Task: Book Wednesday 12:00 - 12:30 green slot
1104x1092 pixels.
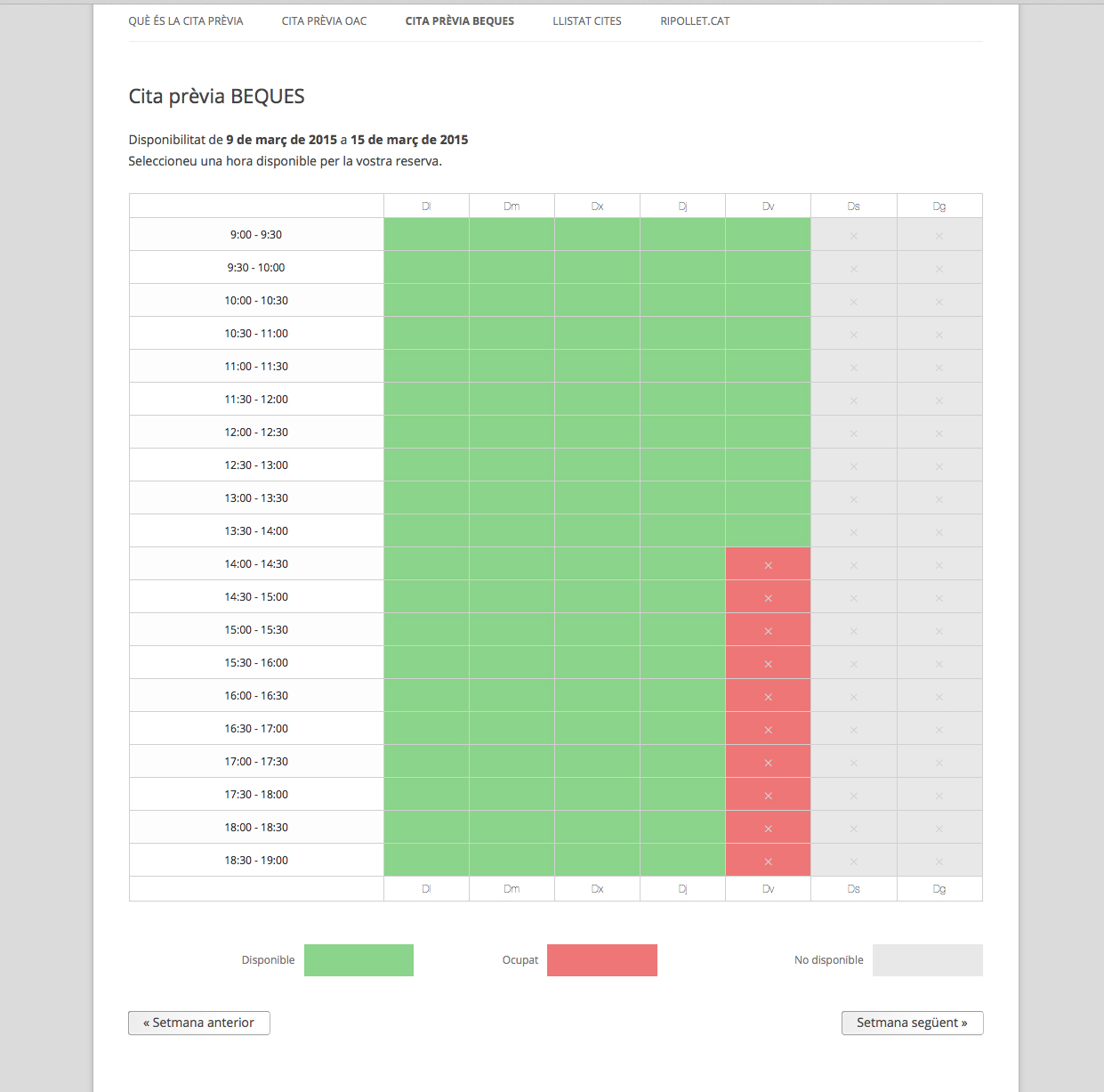Action: tap(597, 433)
